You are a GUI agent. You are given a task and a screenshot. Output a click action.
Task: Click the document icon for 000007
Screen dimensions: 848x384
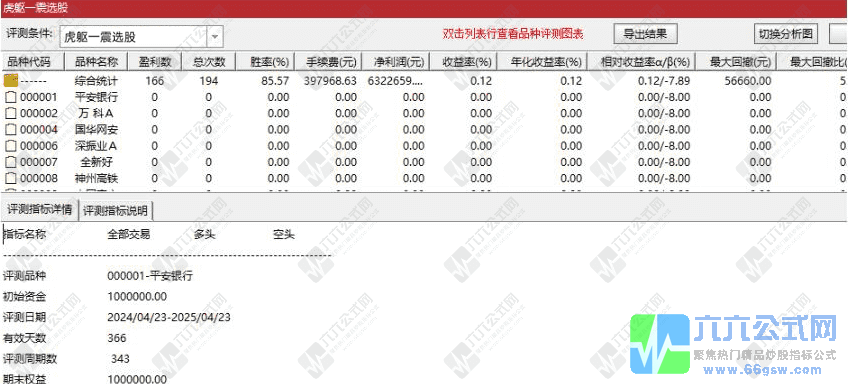click(11, 162)
